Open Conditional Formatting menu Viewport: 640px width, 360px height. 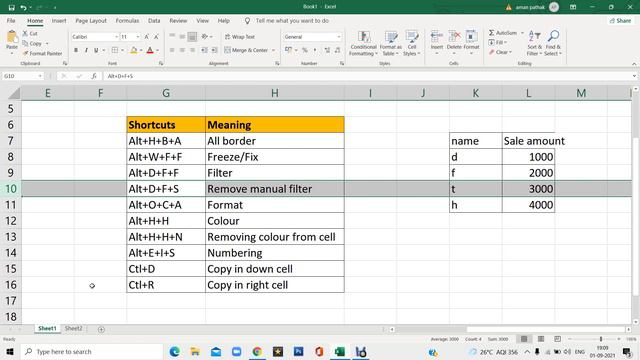(x=363, y=43)
